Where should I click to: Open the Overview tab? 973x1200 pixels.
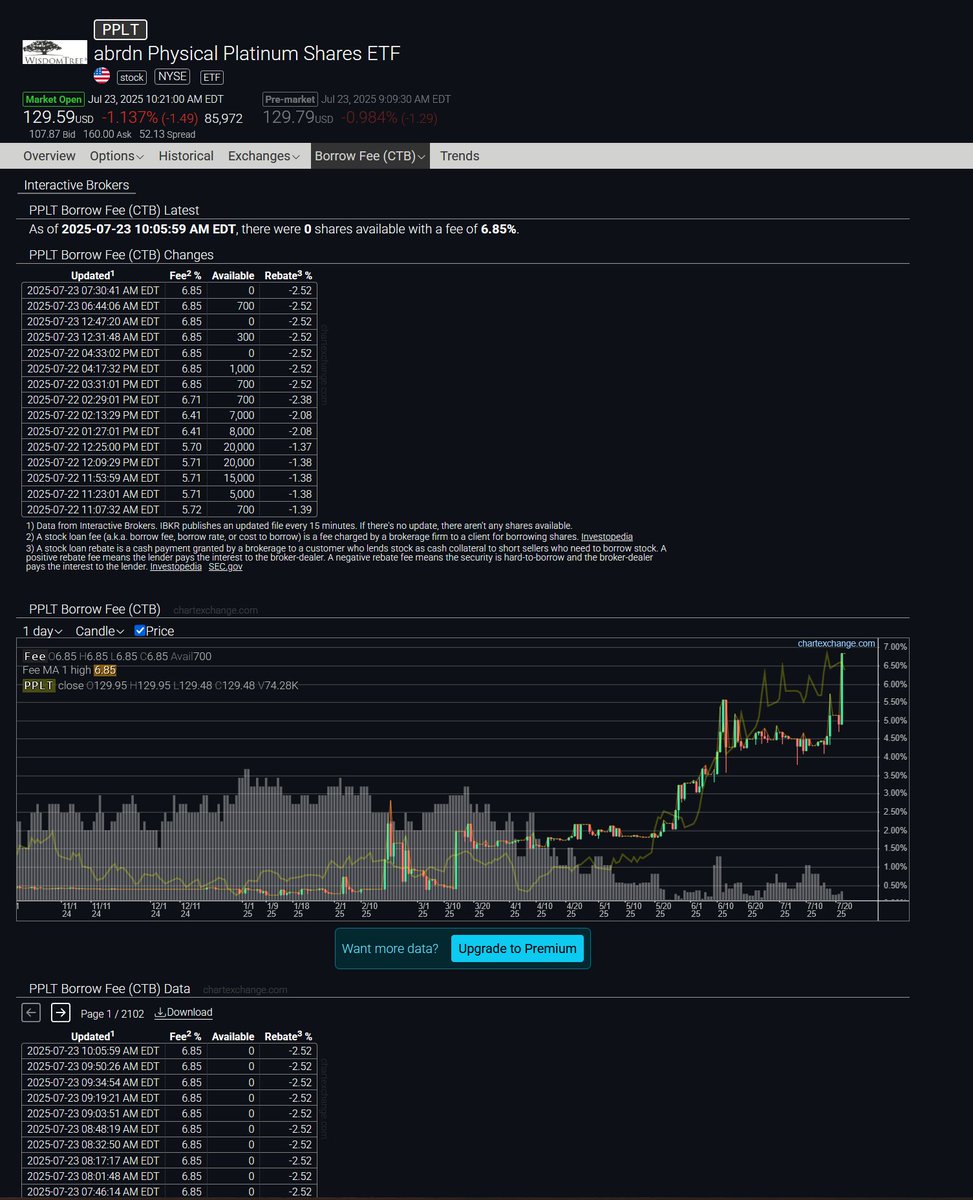pyautogui.click(x=49, y=156)
